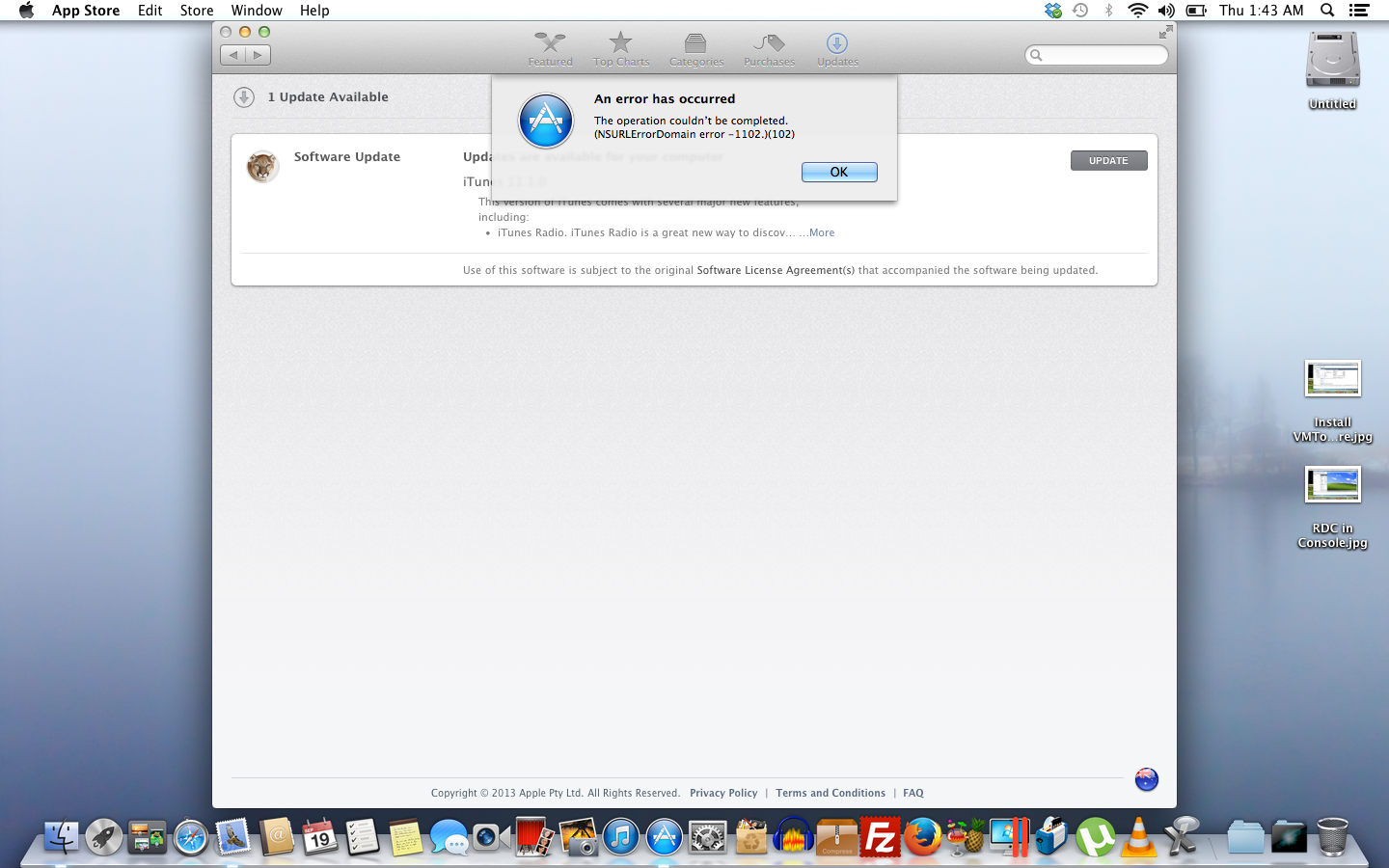Open the Terms and Conditions link
Viewport: 1389px width, 868px height.
tap(831, 793)
